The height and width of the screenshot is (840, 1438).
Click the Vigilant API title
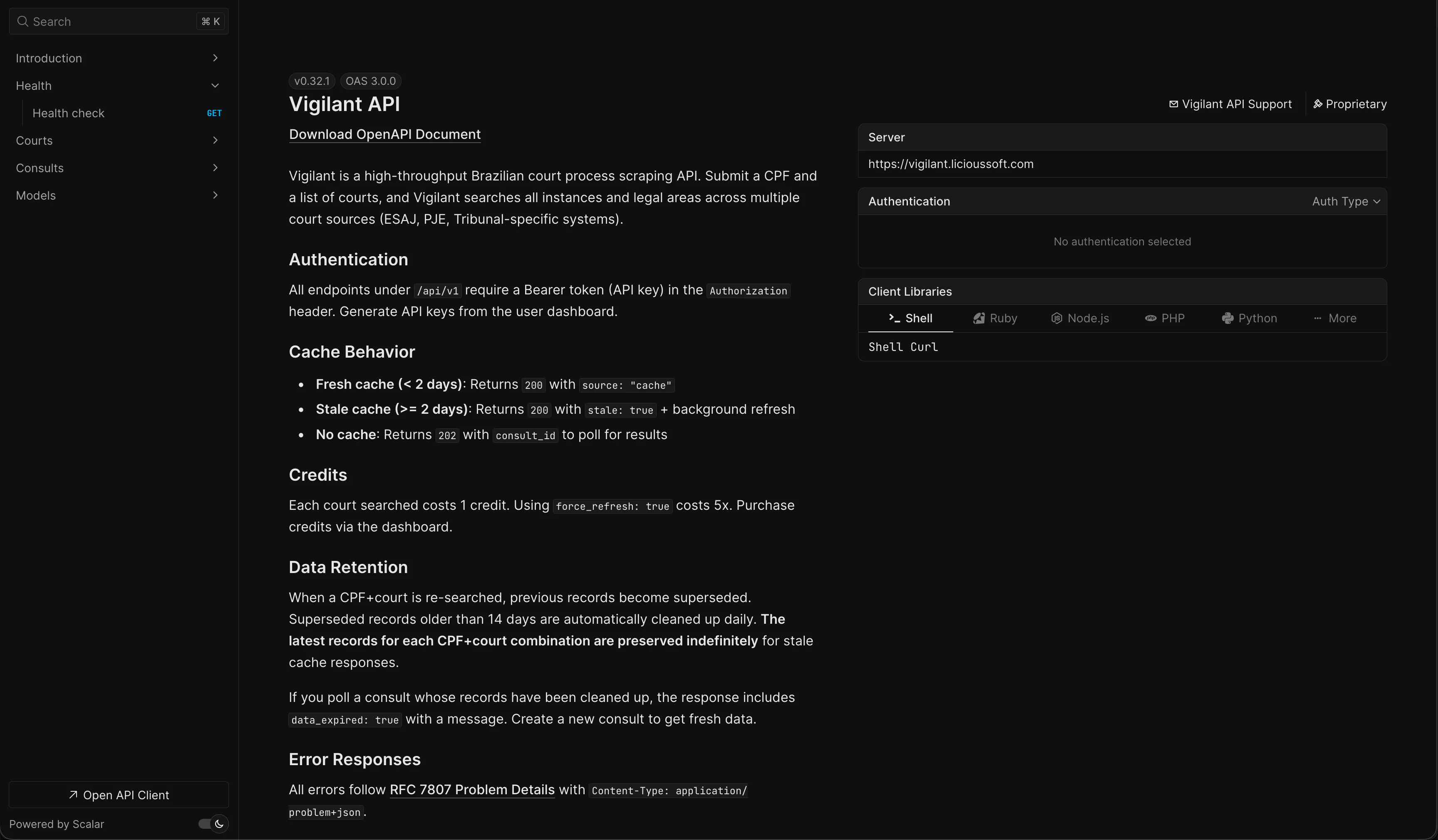point(345,104)
